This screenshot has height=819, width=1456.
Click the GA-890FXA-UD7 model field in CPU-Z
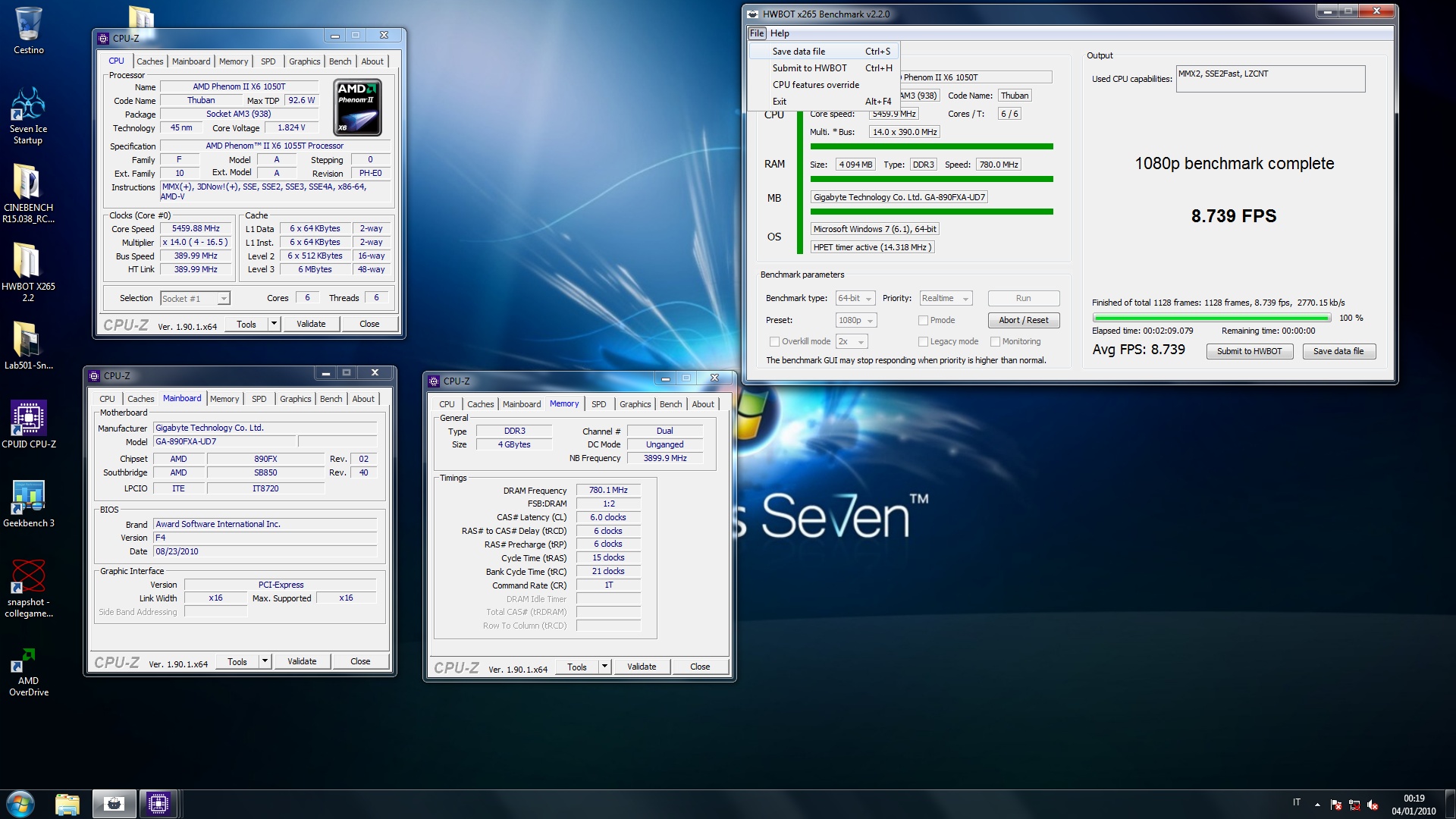point(224,441)
